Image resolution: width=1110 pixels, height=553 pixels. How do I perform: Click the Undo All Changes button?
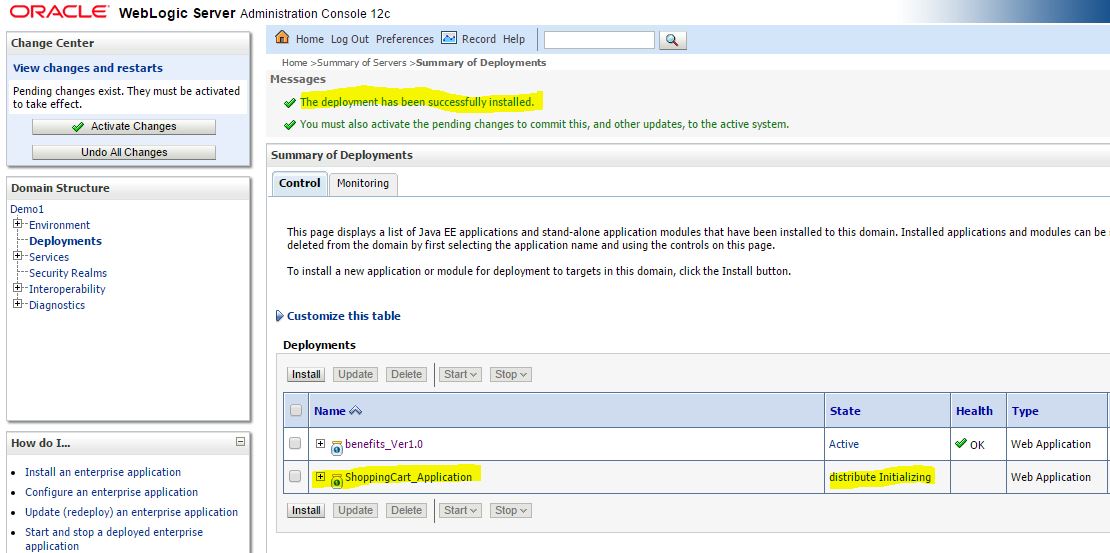pos(124,152)
